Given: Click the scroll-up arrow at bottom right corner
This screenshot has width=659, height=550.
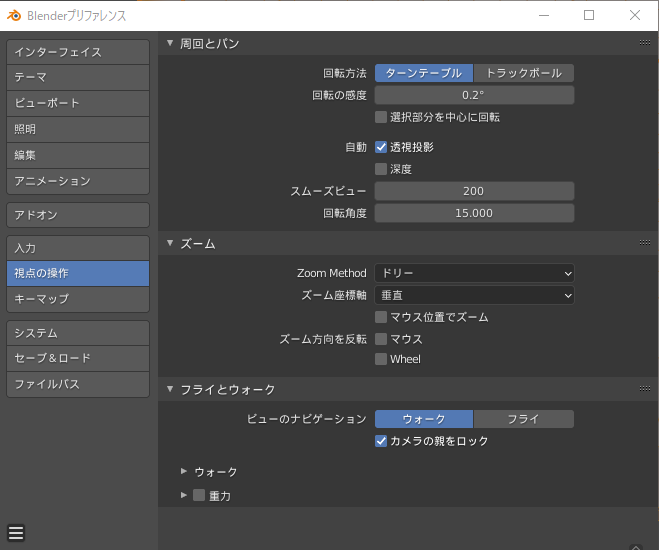Looking at the screenshot, I should pos(635,547).
